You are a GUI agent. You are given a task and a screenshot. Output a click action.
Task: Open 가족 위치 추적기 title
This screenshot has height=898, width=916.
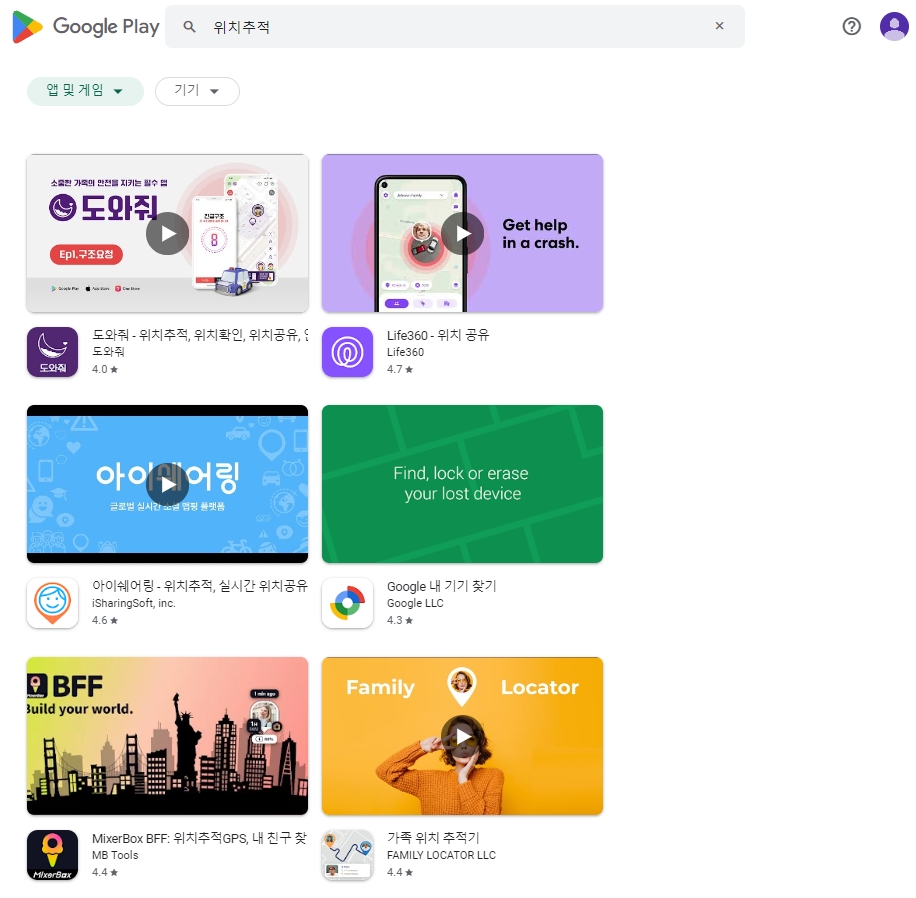433,838
